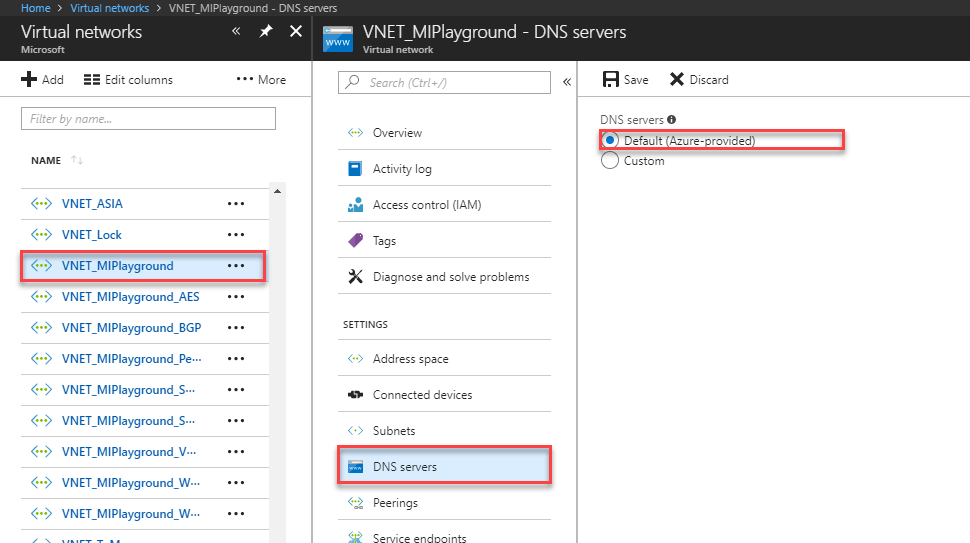Viewport: 970px width, 543px height.
Task: Go to Virtual networks breadcrumb
Action: (x=109, y=8)
